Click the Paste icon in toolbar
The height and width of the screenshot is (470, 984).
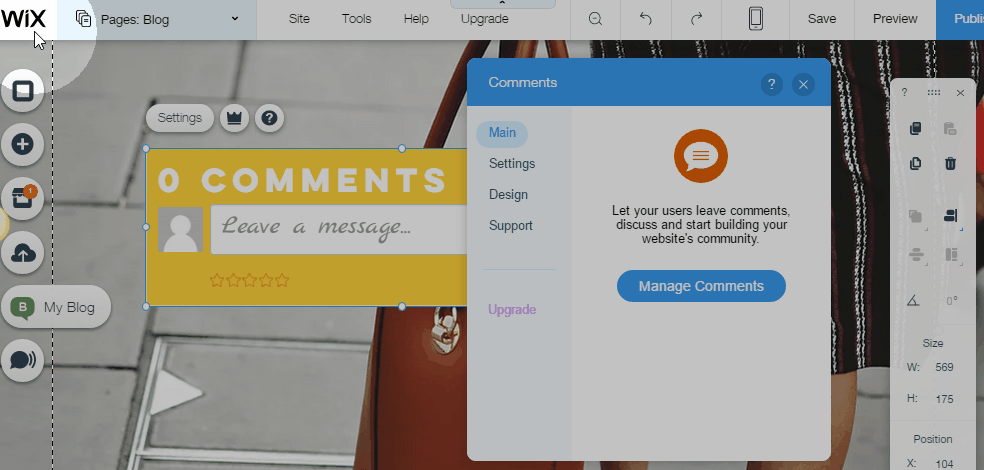click(950, 129)
